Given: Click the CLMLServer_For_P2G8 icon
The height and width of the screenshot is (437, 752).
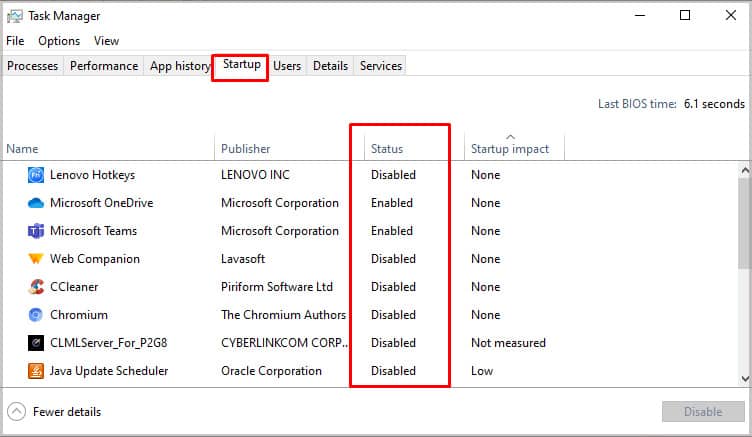Looking at the screenshot, I should tap(35, 343).
